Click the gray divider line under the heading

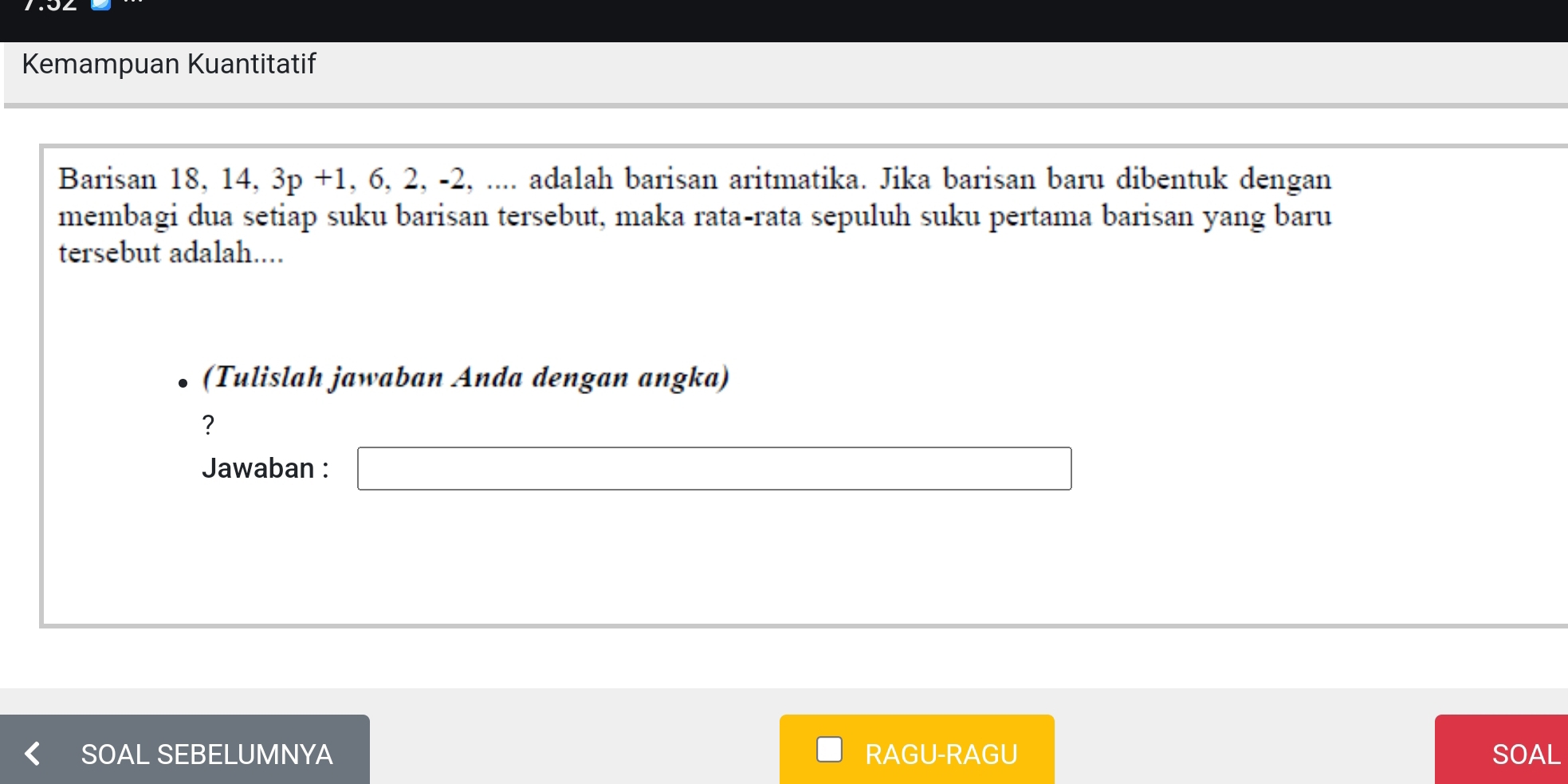point(785,105)
